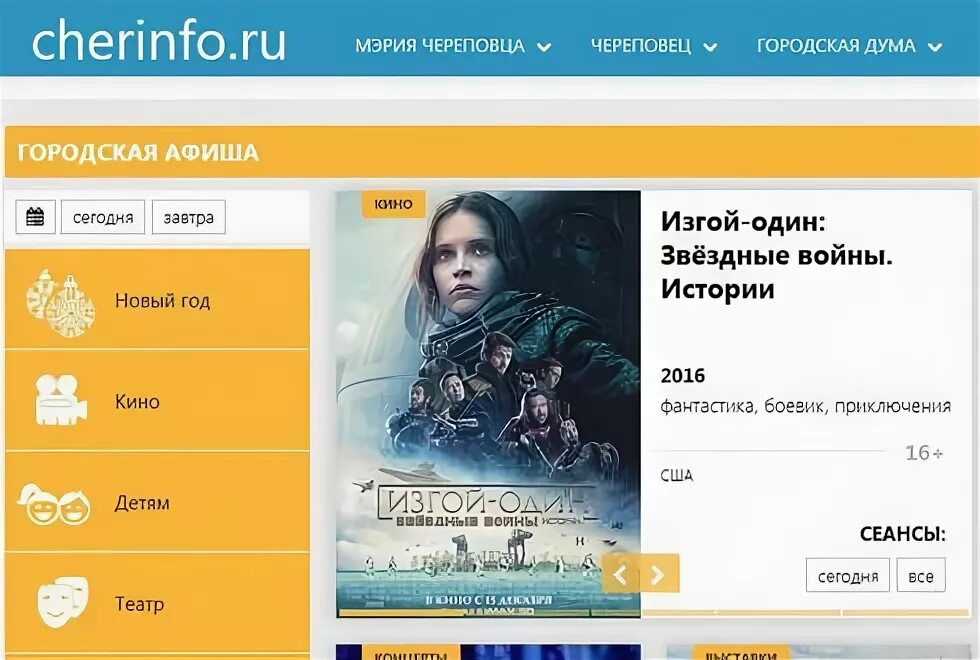Image resolution: width=980 pixels, height=660 pixels.
Task: Go to next slide arrow
Action: (x=659, y=574)
